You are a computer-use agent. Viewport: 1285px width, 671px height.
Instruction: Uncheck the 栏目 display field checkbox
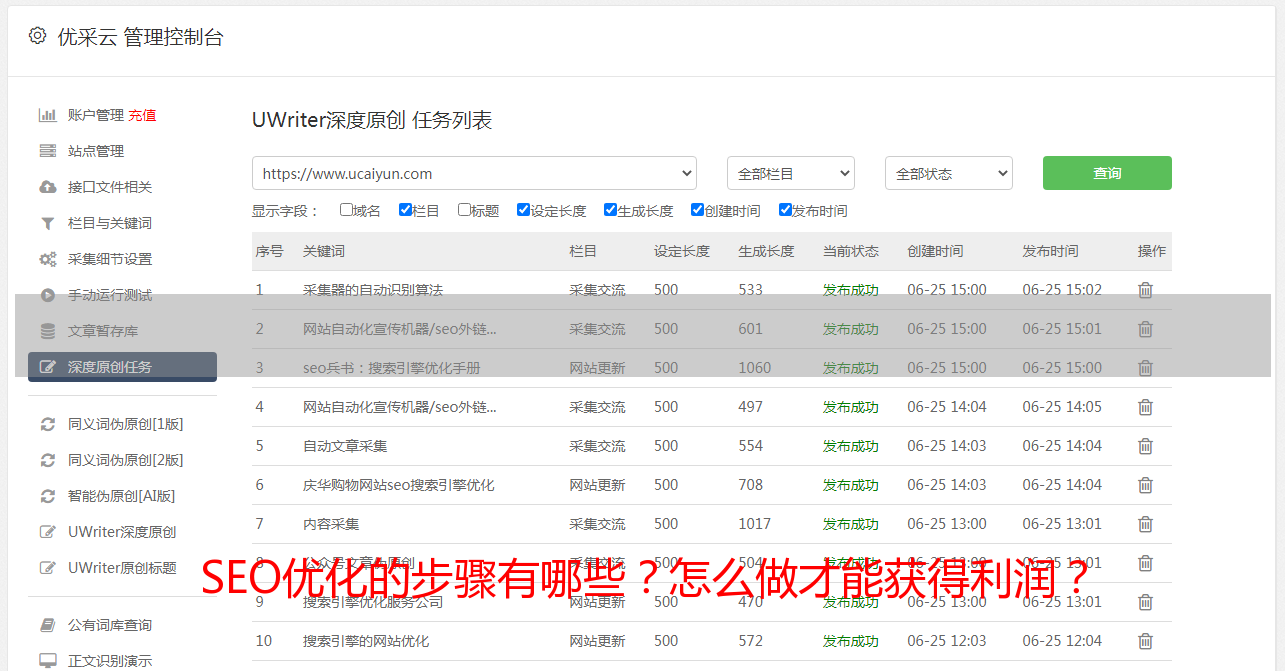click(x=405, y=210)
